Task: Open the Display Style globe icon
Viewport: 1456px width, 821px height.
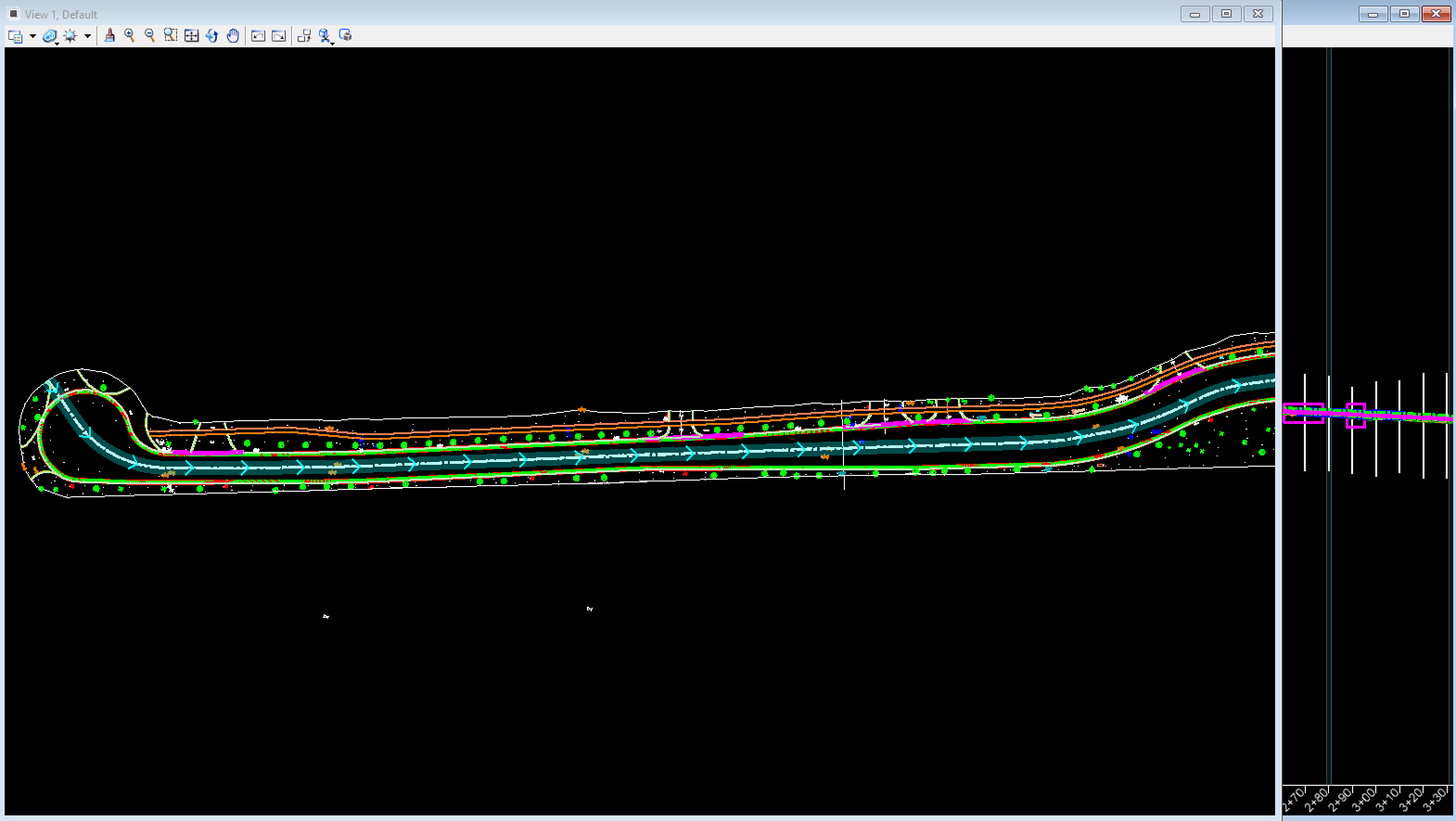Action: coord(50,36)
